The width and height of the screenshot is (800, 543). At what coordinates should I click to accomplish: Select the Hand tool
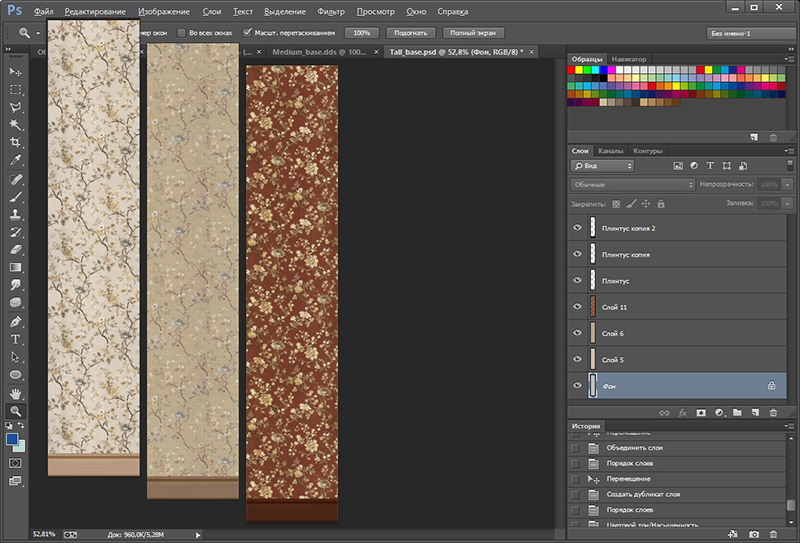15,392
